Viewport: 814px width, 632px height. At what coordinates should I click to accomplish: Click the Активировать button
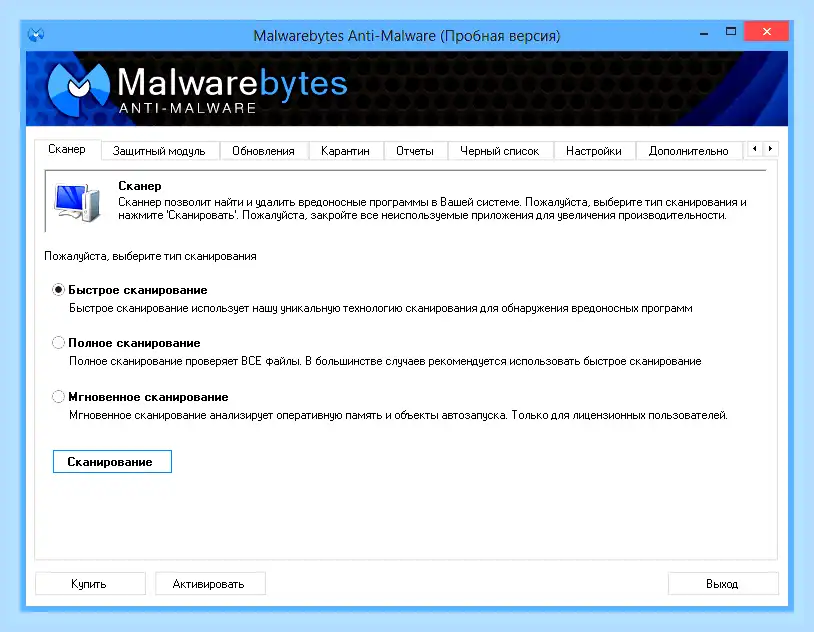[210, 584]
